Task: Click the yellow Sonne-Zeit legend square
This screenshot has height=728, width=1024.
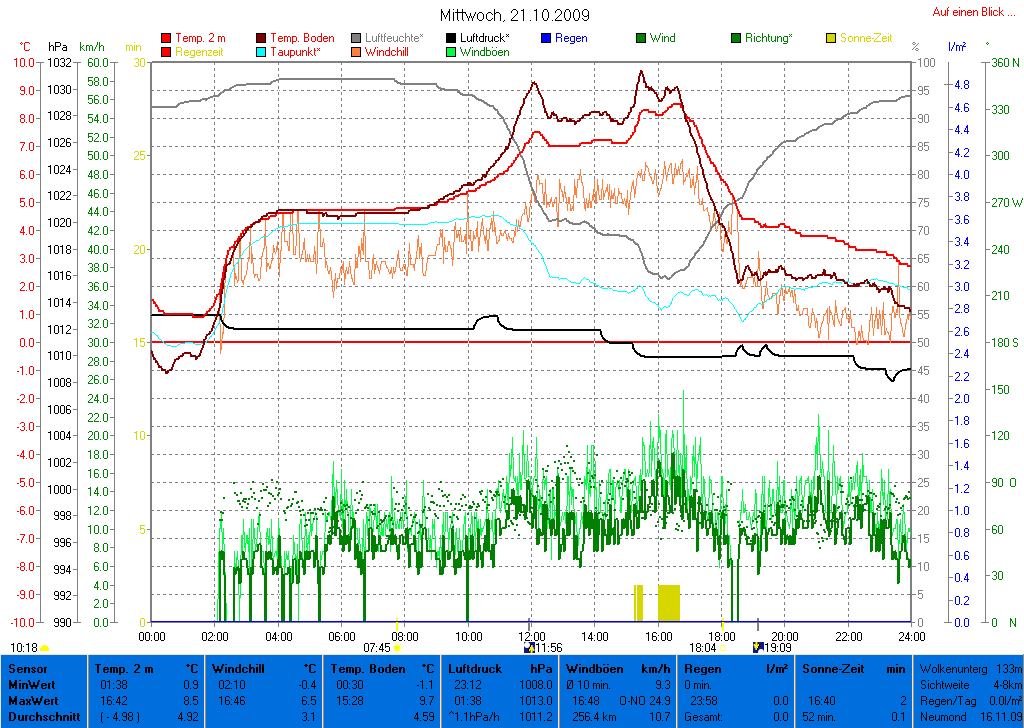Action: coord(831,39)
